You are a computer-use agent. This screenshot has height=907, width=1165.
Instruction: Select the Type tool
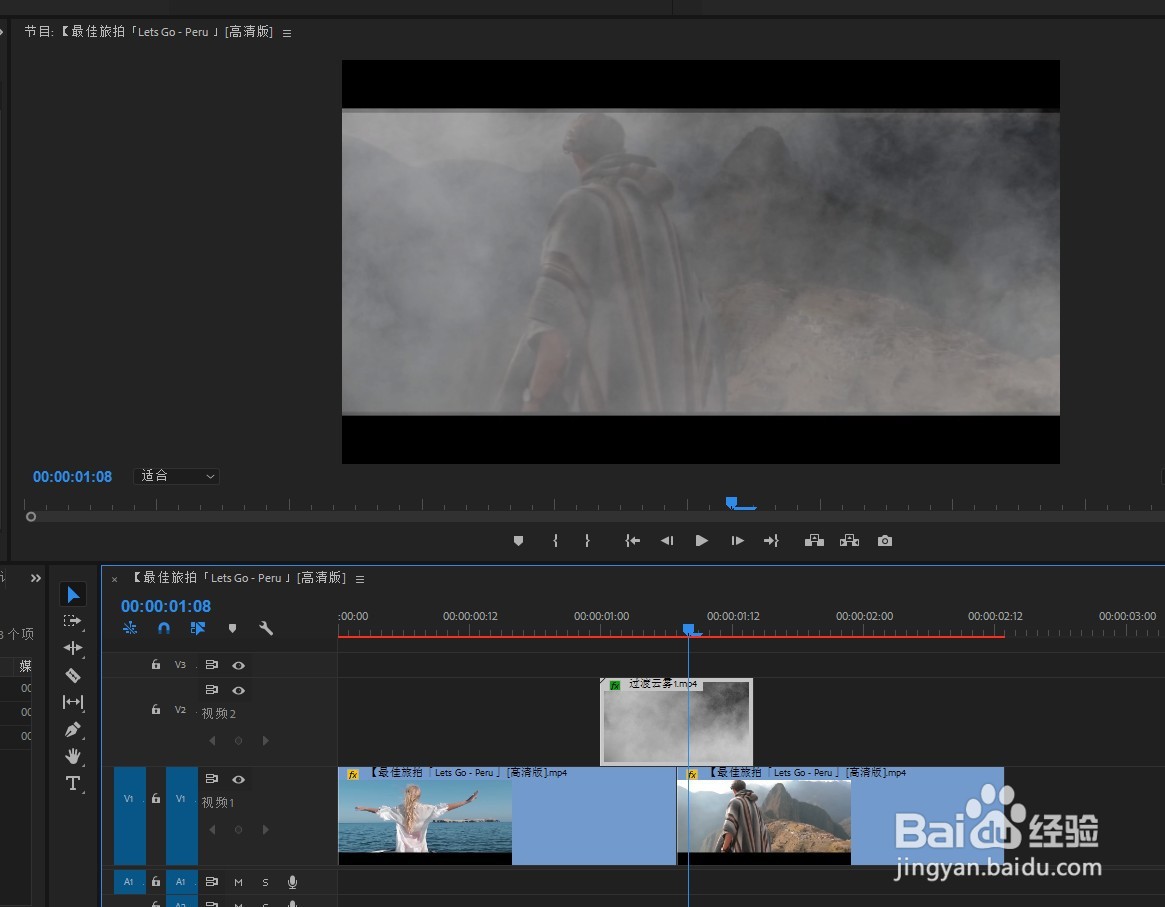tap(73, 783)
